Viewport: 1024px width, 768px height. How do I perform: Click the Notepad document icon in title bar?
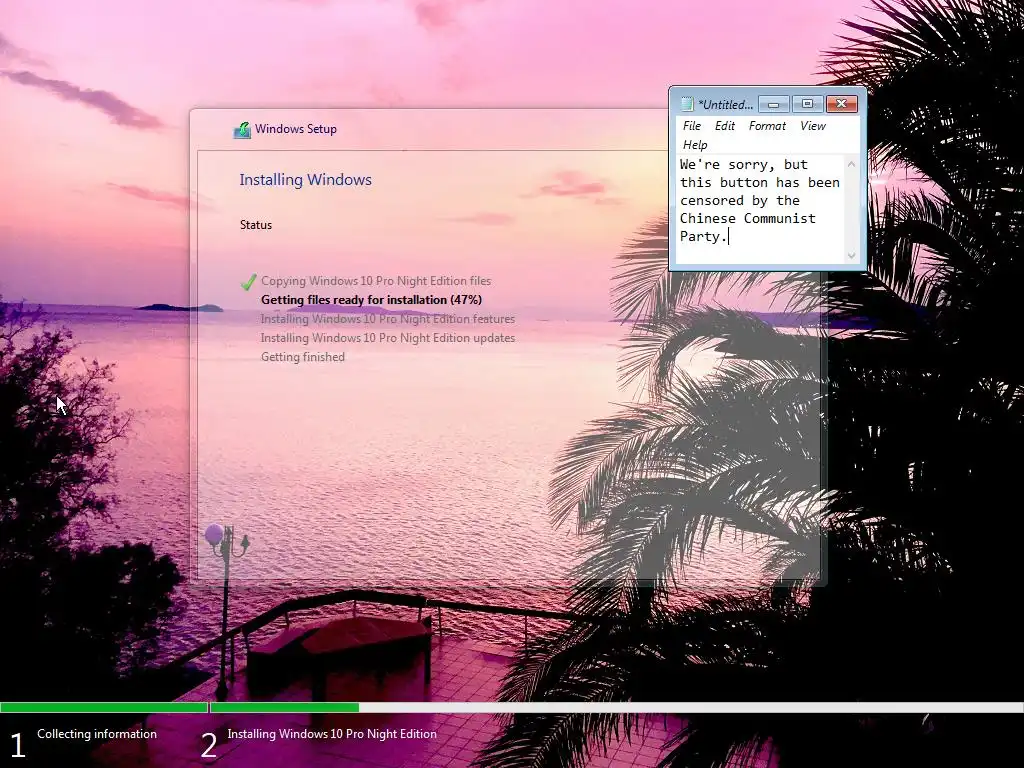tap(686, 104)
